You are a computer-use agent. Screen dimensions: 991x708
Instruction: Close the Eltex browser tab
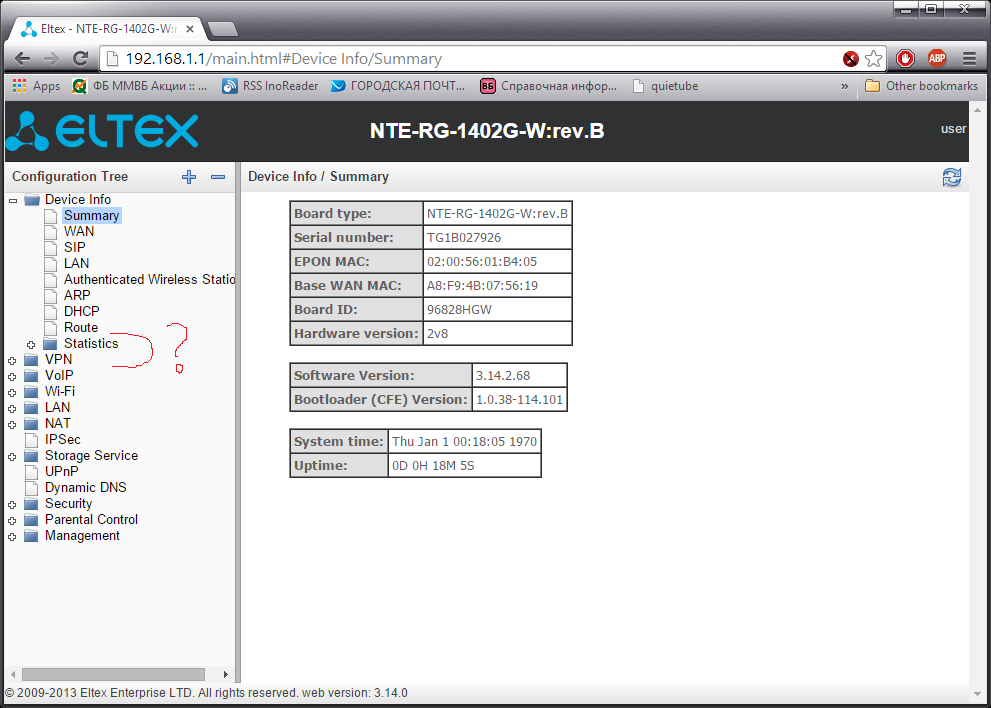pyautogui.click(x=190, y=30)
